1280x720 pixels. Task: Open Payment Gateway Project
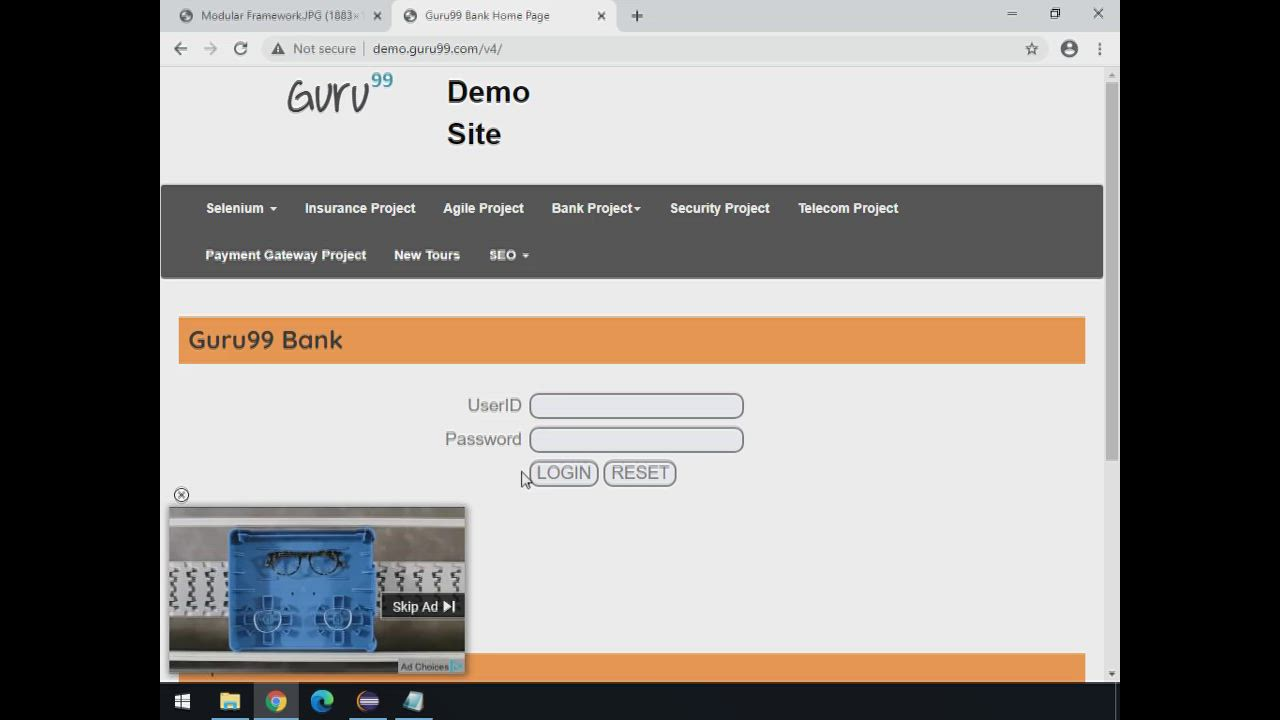286,255
